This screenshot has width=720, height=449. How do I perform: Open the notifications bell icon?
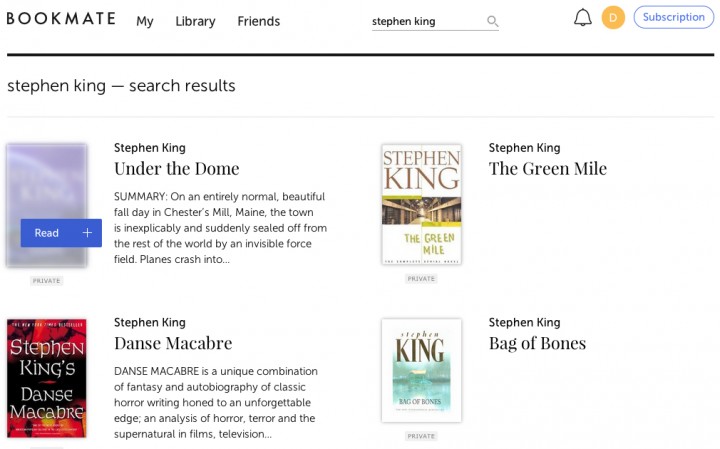tap(583, 17)
